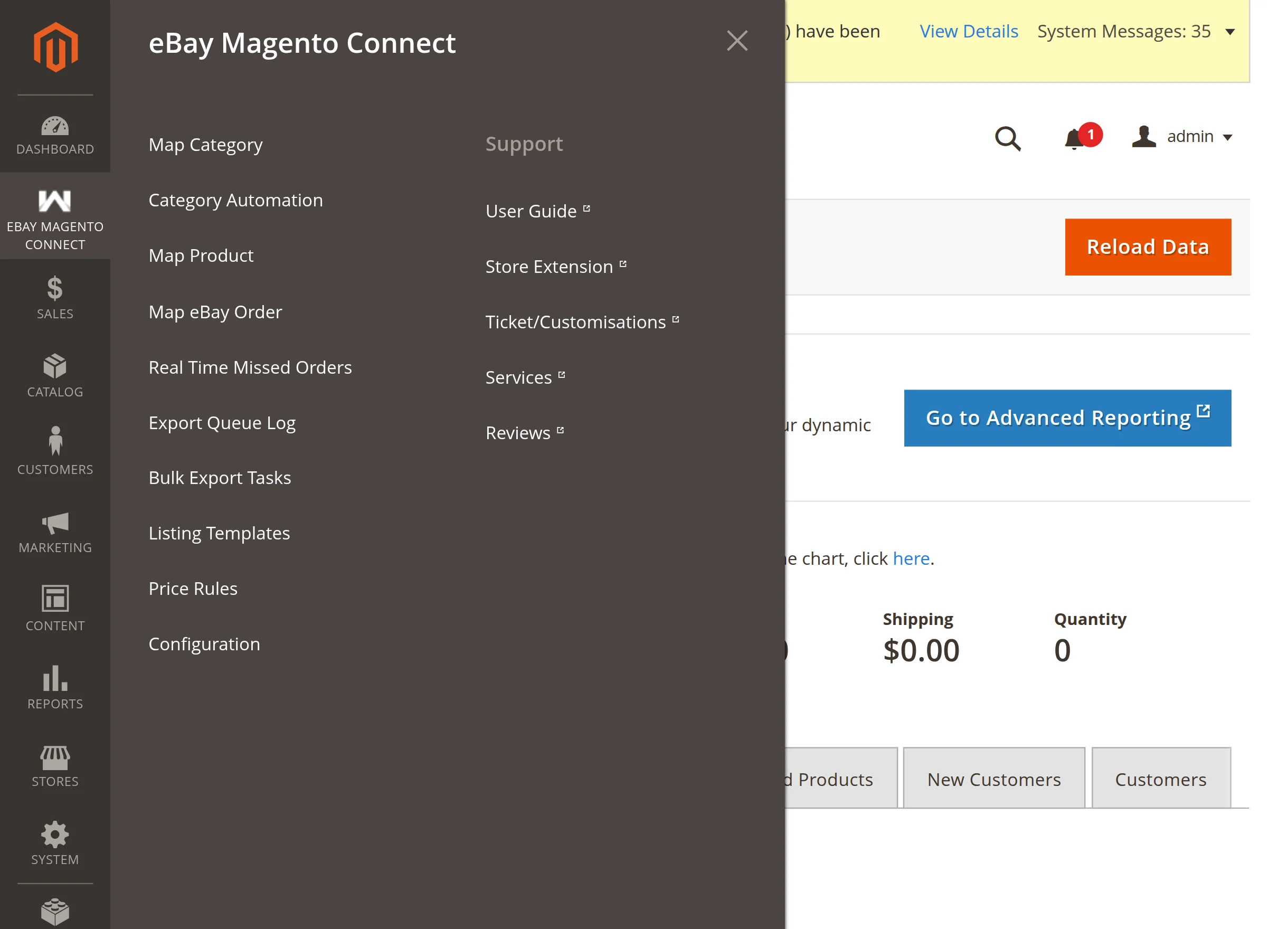The height and width of the screenshot is (929, 1288).
Task: Open Price Rules menu item
Action: 193,589
